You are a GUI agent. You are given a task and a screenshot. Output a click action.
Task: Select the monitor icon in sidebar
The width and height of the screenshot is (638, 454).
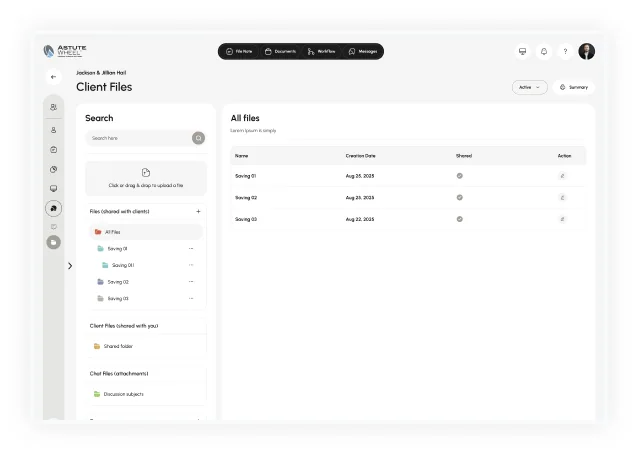pos(53,188)
